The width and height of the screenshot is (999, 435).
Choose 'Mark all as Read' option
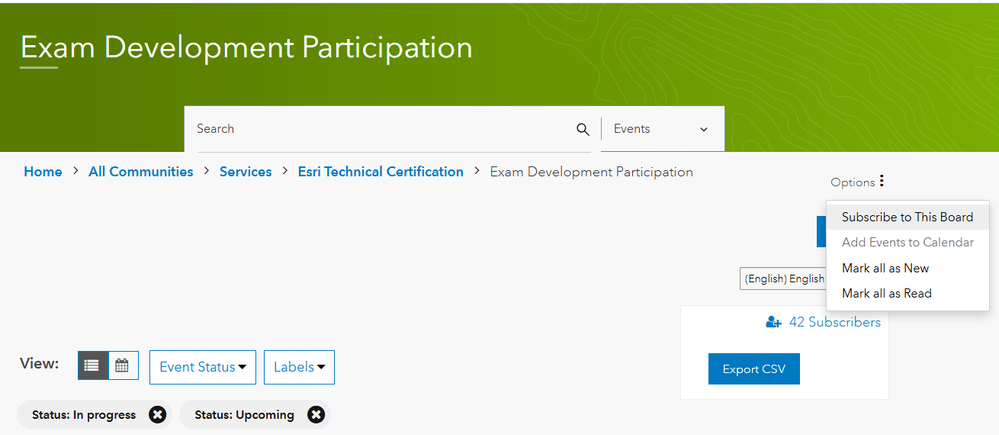coord(886,293)
